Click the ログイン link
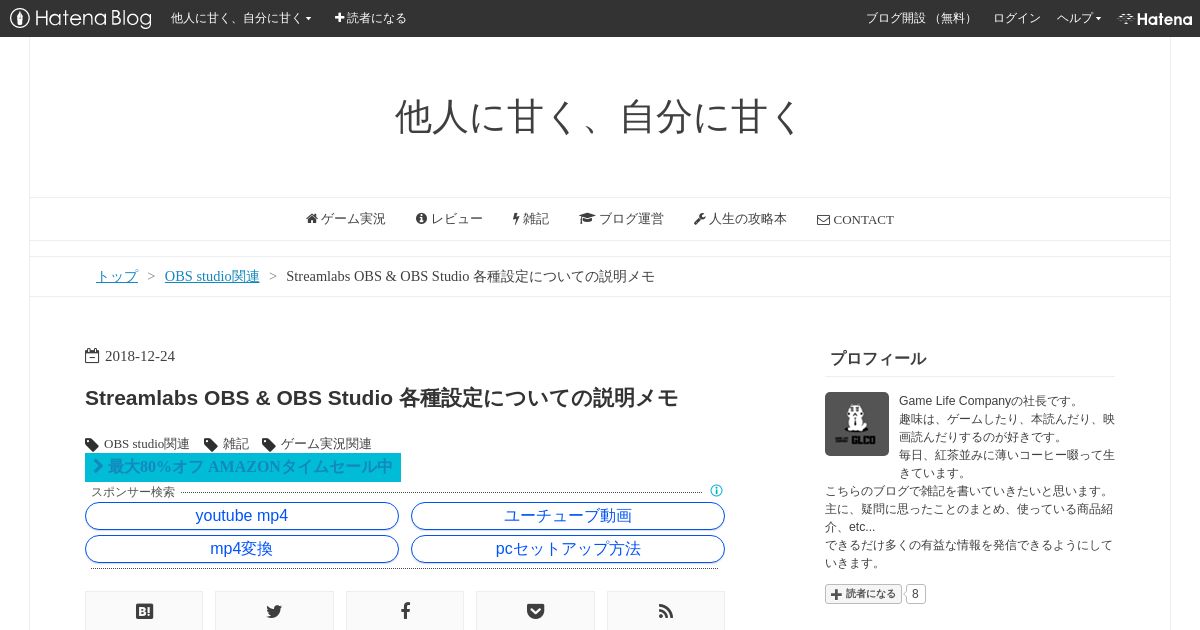 pos(1016,18)
